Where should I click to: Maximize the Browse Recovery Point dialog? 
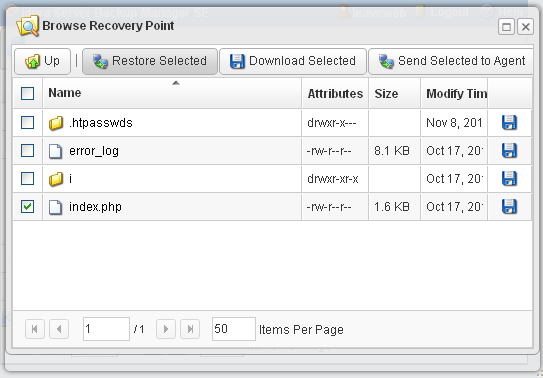pos(506,27)
